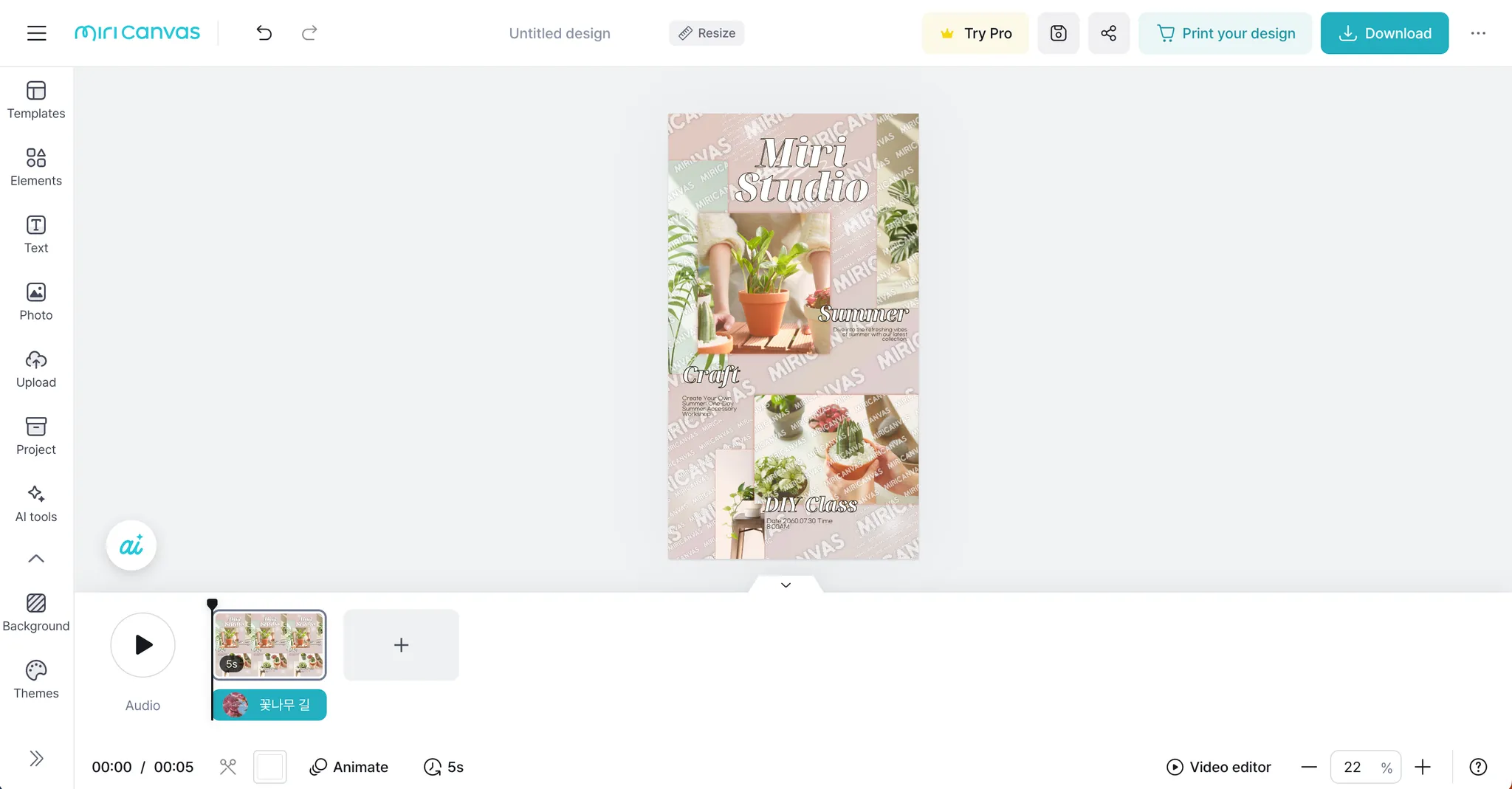Open the Project panel

tap(36, 435)
